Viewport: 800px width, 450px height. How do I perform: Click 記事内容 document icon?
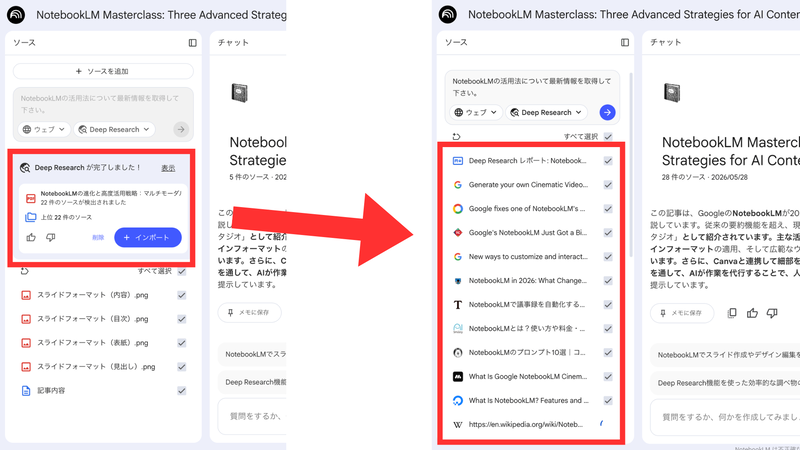click(x=26, y=391)
